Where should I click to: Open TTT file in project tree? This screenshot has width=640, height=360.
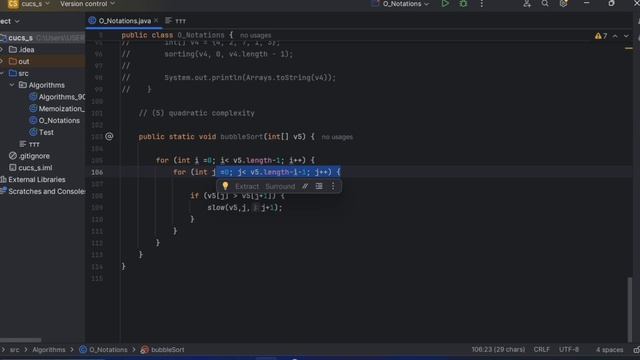pos(30,144)
